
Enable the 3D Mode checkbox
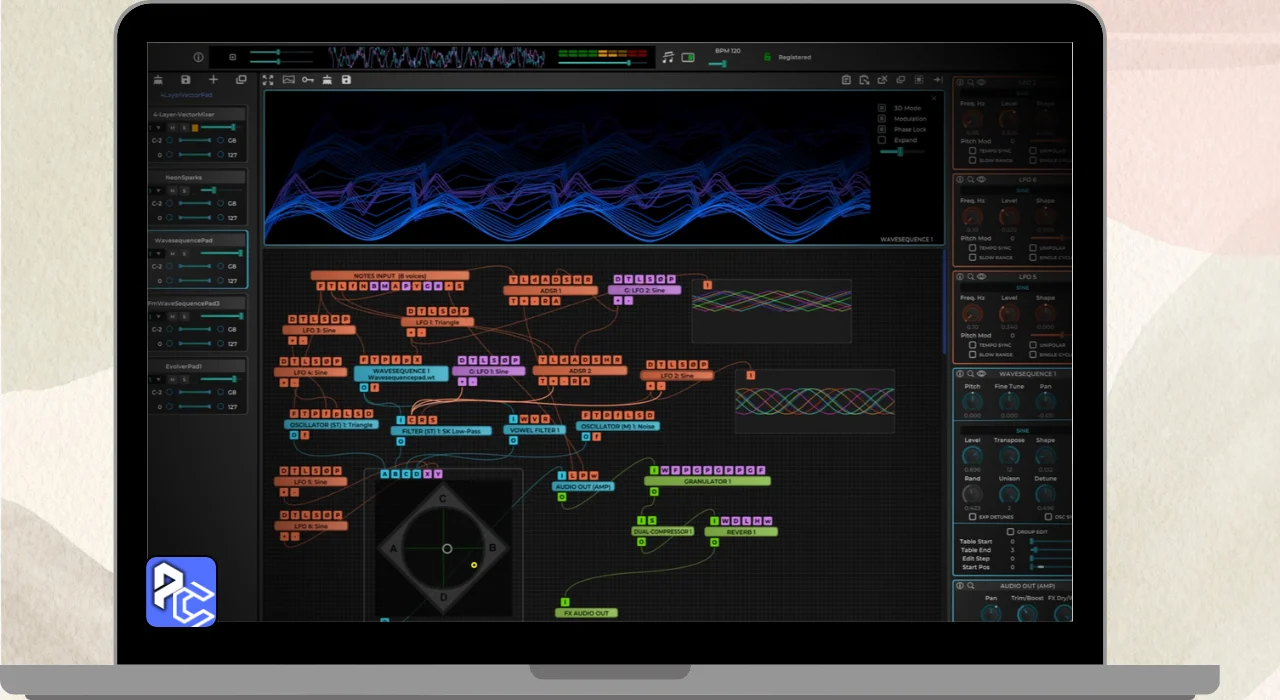tap(882, 108)
